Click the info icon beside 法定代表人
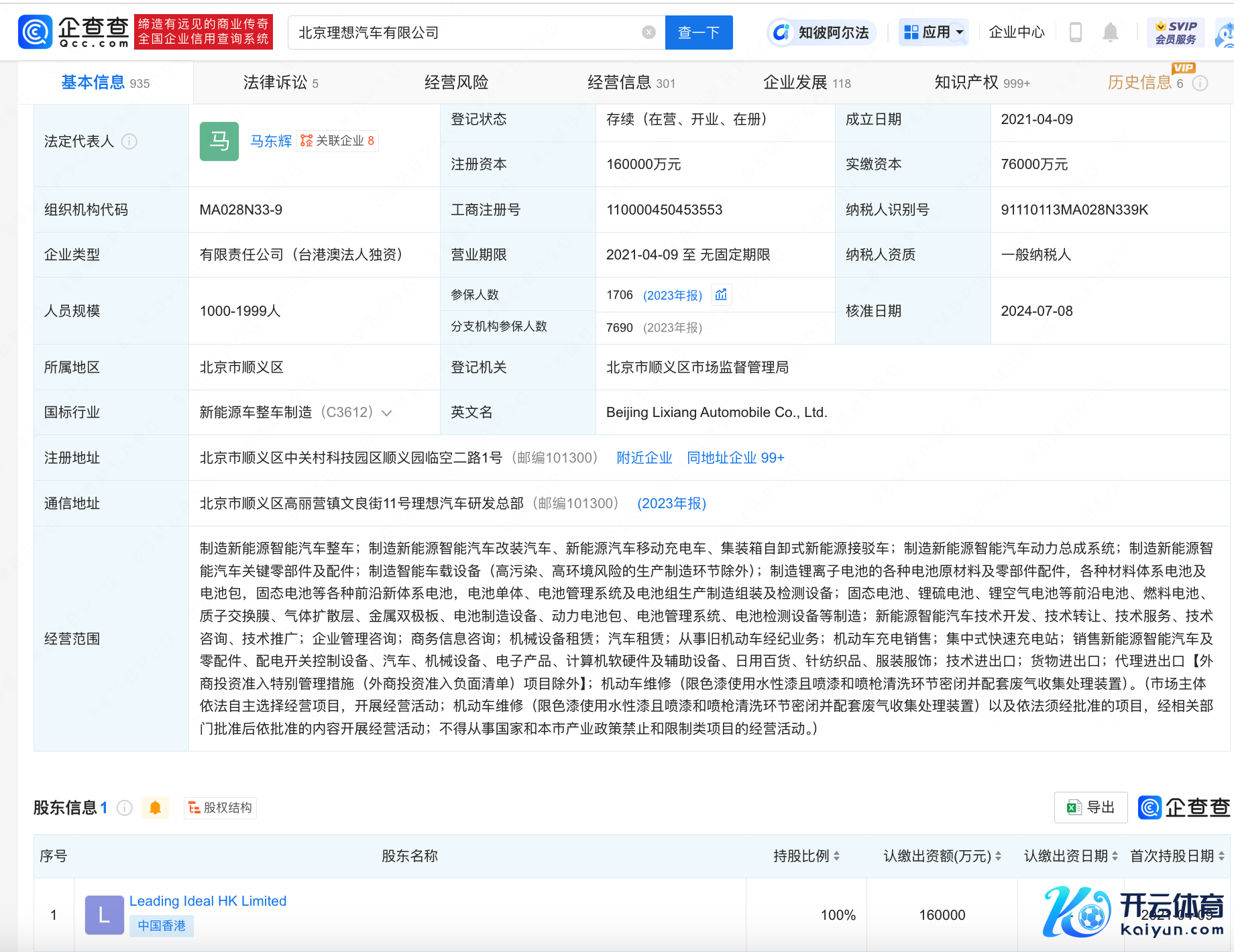 coord(129,141)
